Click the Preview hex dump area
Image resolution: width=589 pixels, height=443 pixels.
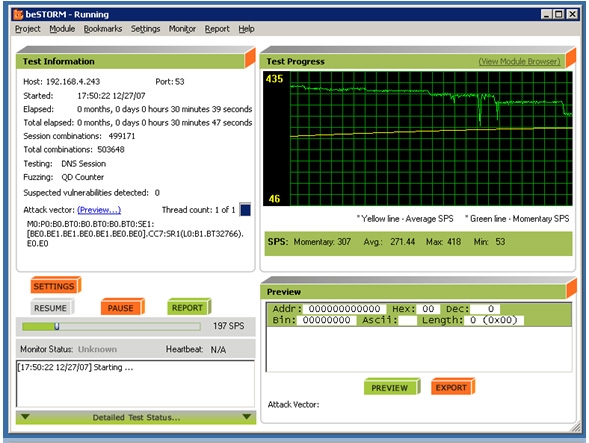[419, 349]
